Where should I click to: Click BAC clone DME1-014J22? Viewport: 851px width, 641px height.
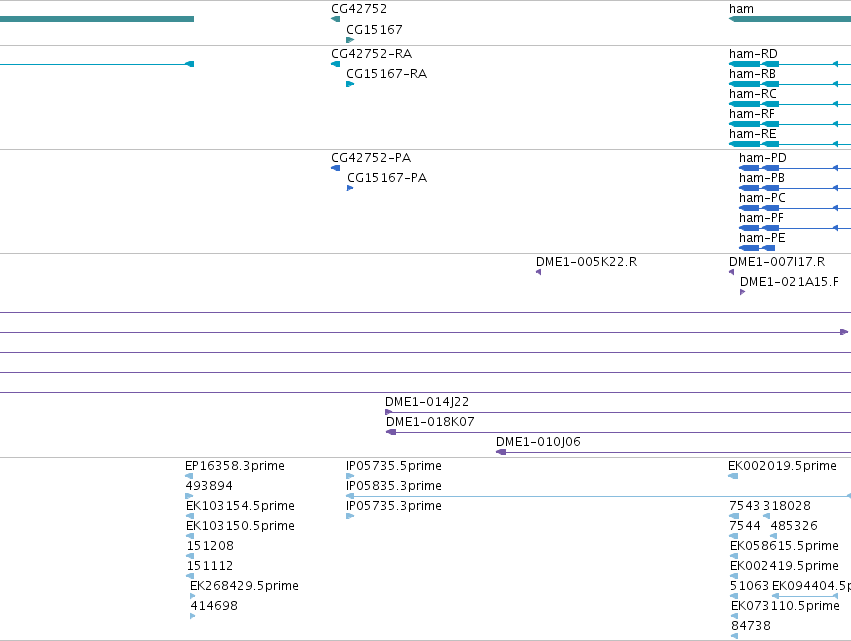[x=427, y=402]
